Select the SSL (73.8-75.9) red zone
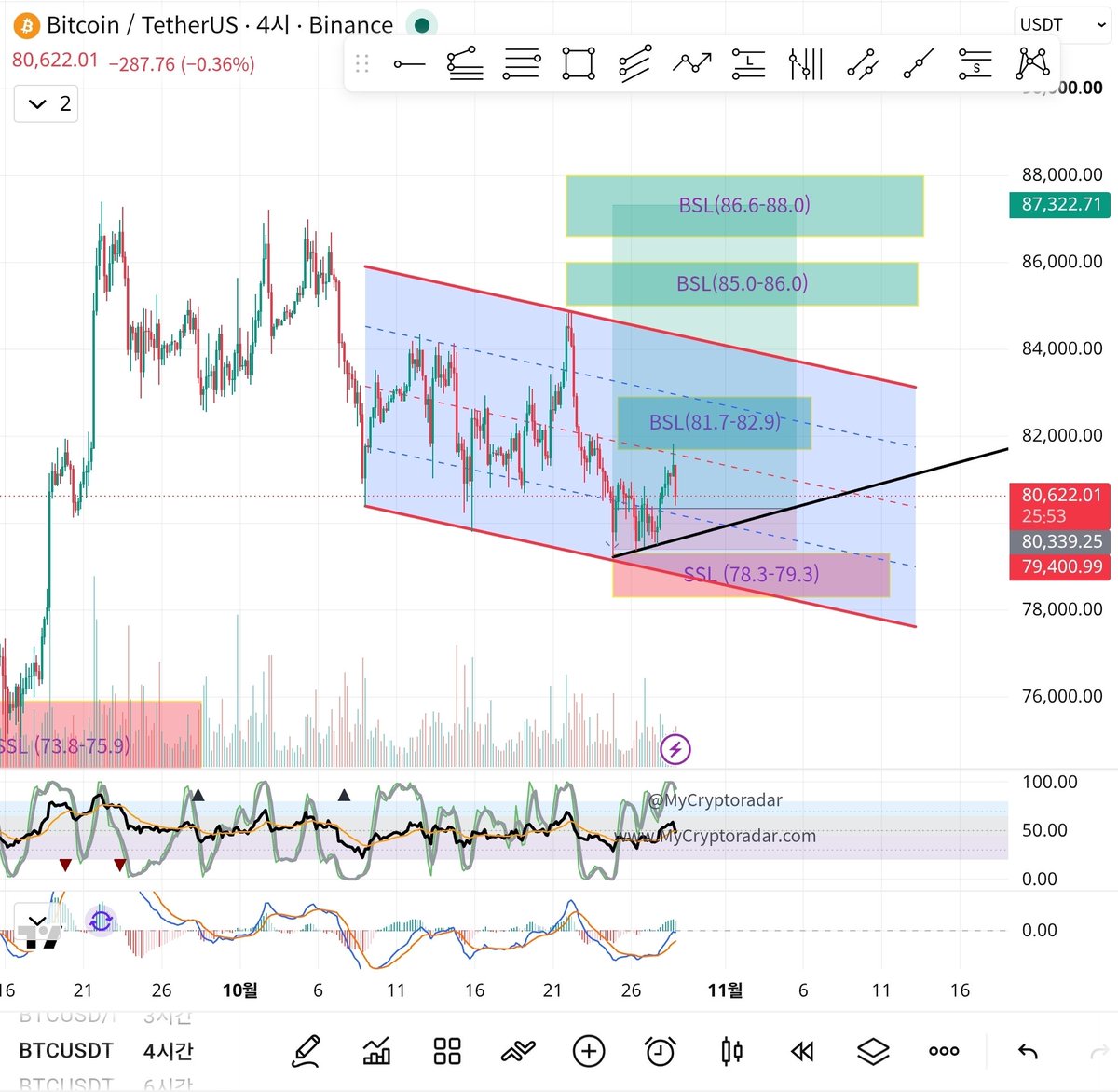 pos(100,734)
